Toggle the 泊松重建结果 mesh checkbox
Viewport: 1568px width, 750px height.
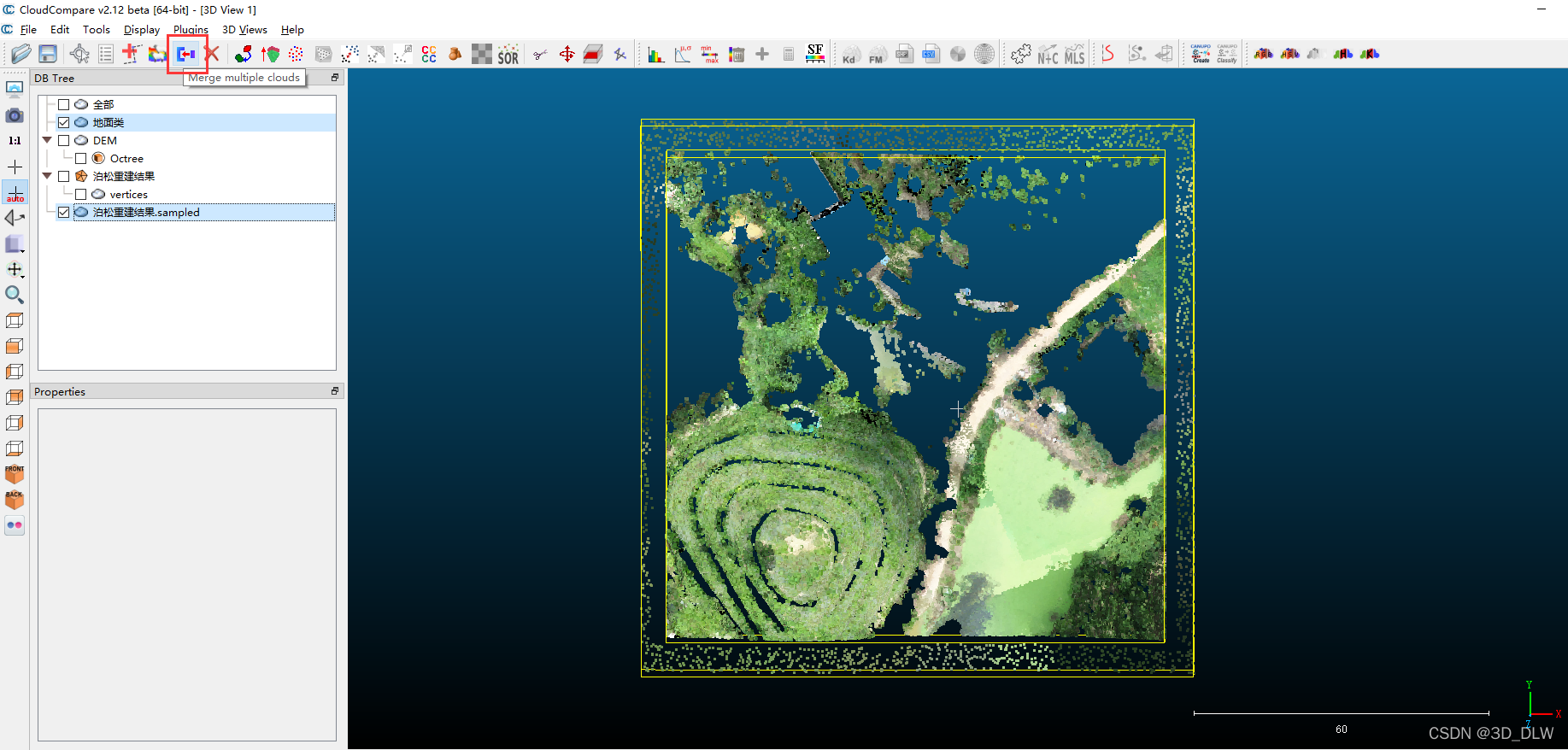(64, 176)
